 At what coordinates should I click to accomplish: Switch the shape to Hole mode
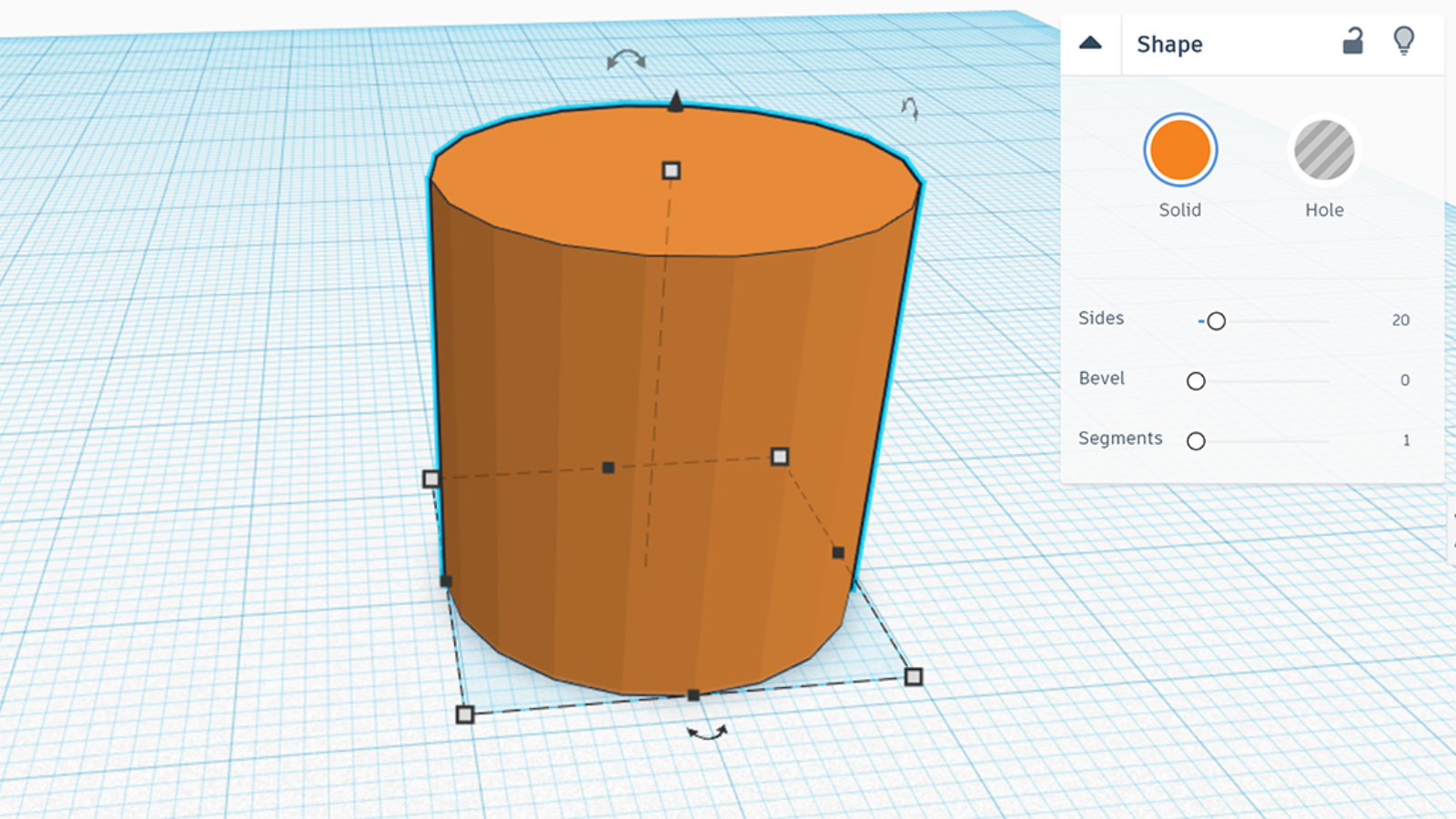(1324, 150)
